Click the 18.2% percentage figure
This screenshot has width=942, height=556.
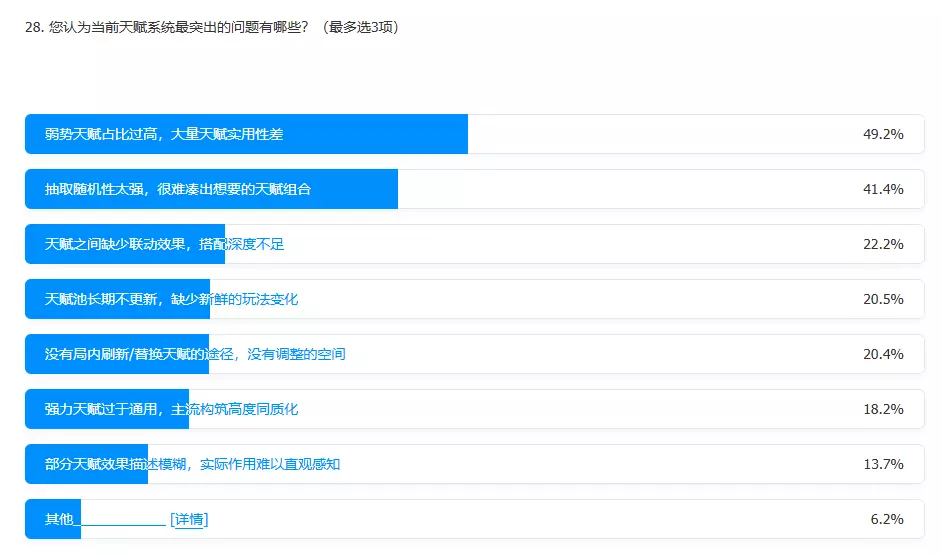[883, 409]
